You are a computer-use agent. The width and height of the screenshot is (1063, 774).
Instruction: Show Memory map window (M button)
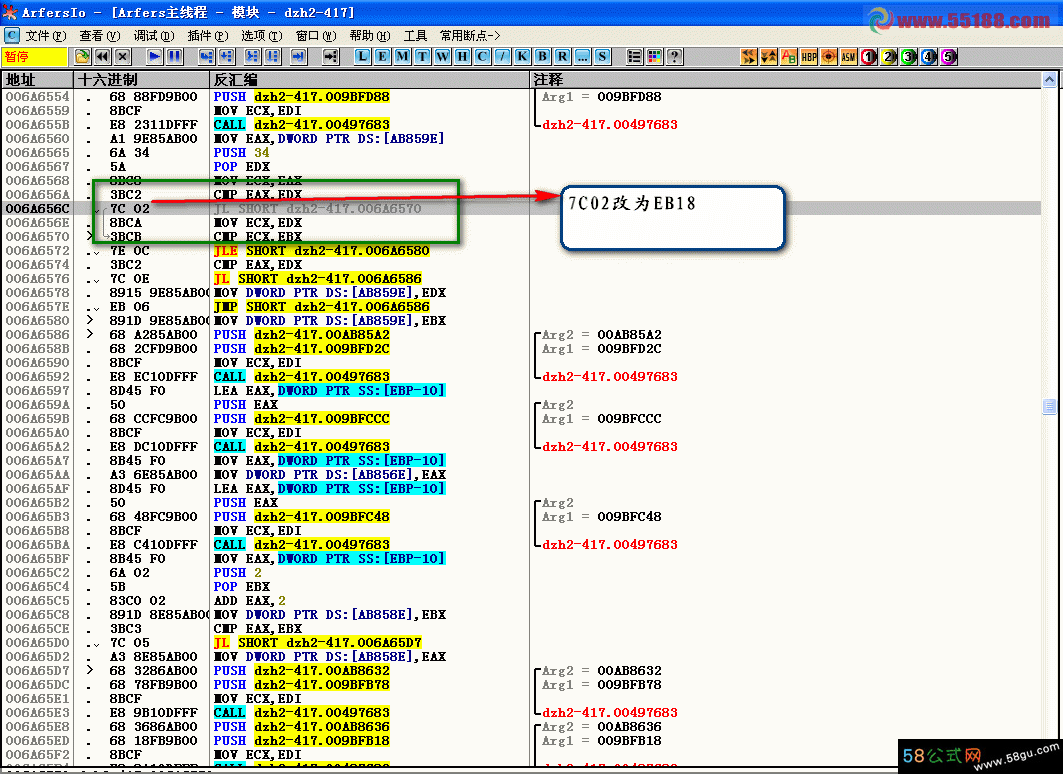(x=403, y=57)
